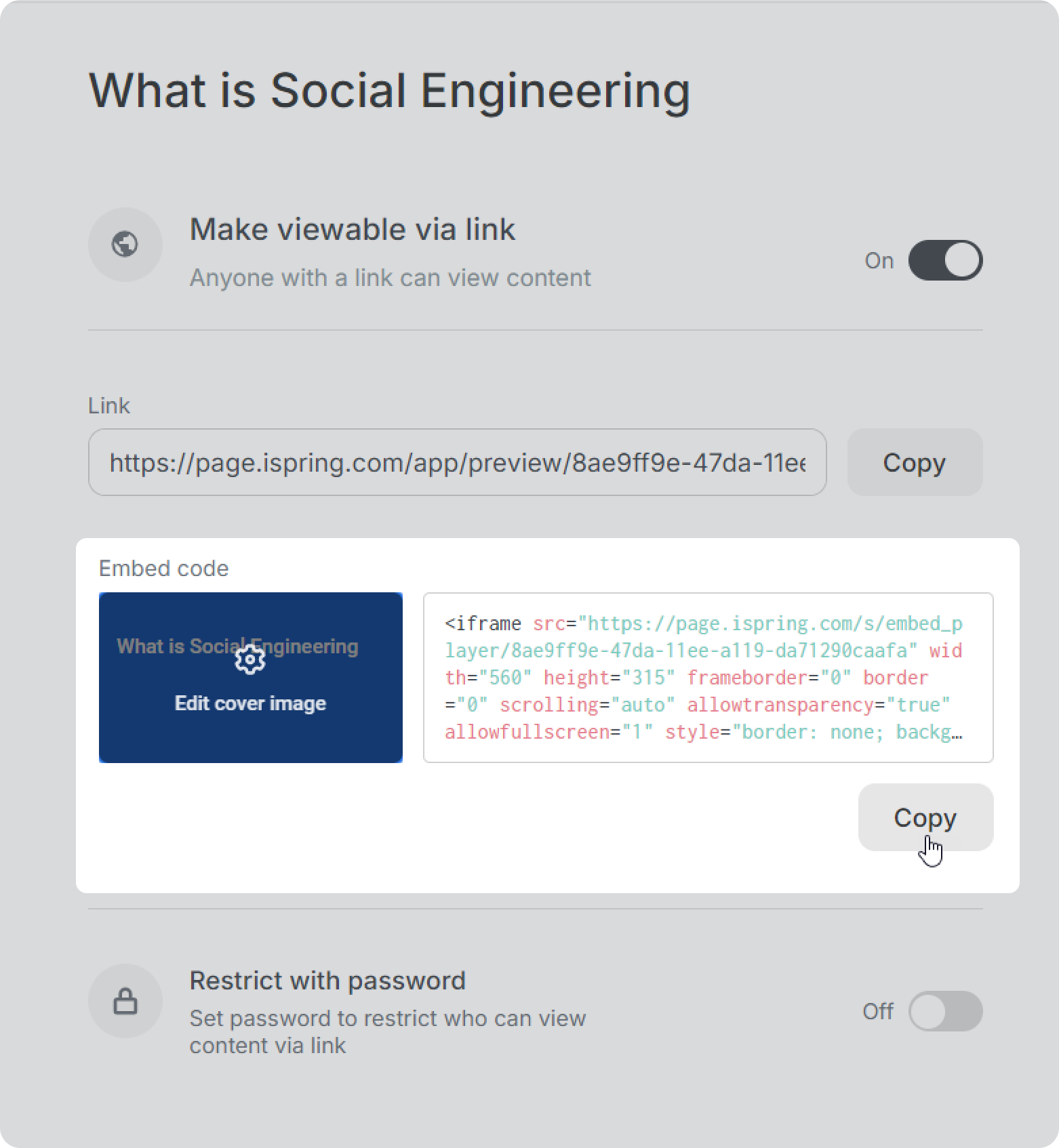Click inside the Link URL field
The image size is (1059, 1148).
coord(457,462)
